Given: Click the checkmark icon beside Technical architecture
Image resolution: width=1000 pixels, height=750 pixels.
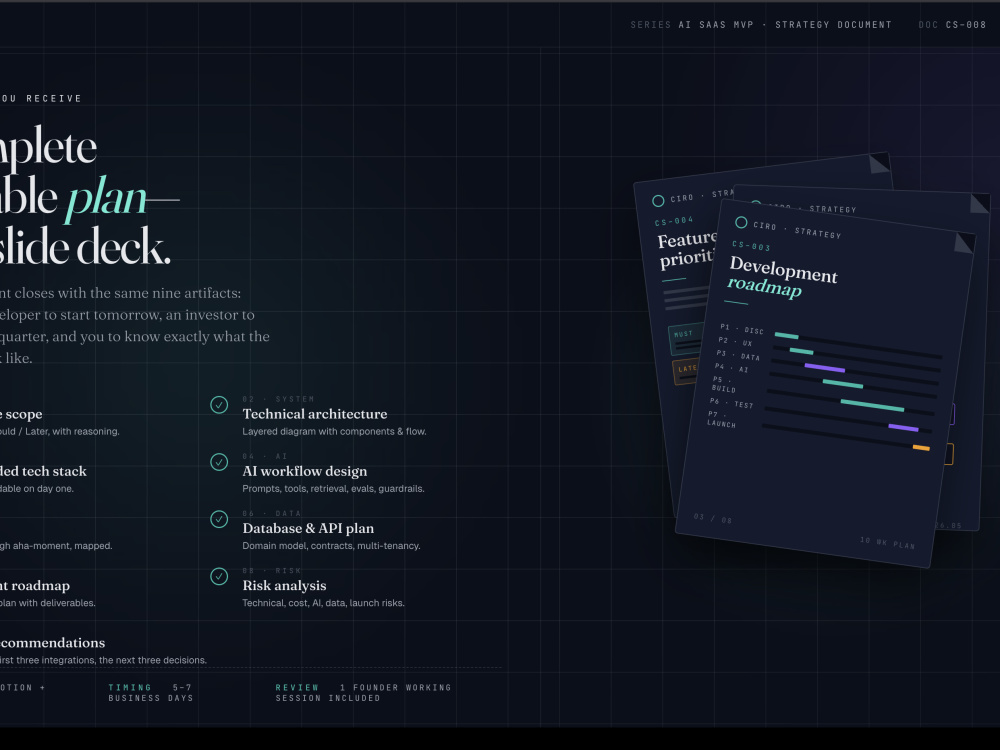Looking at the screenshot, I should point(219,405).
